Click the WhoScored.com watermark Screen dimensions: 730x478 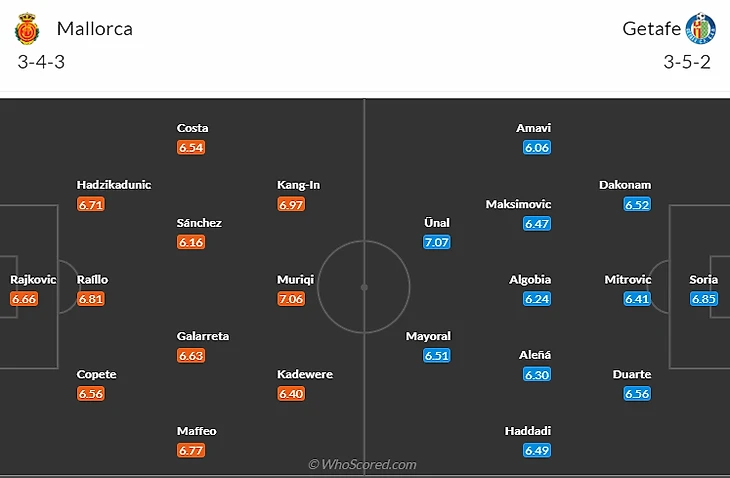pyautogui.click(x=362, y=465)
